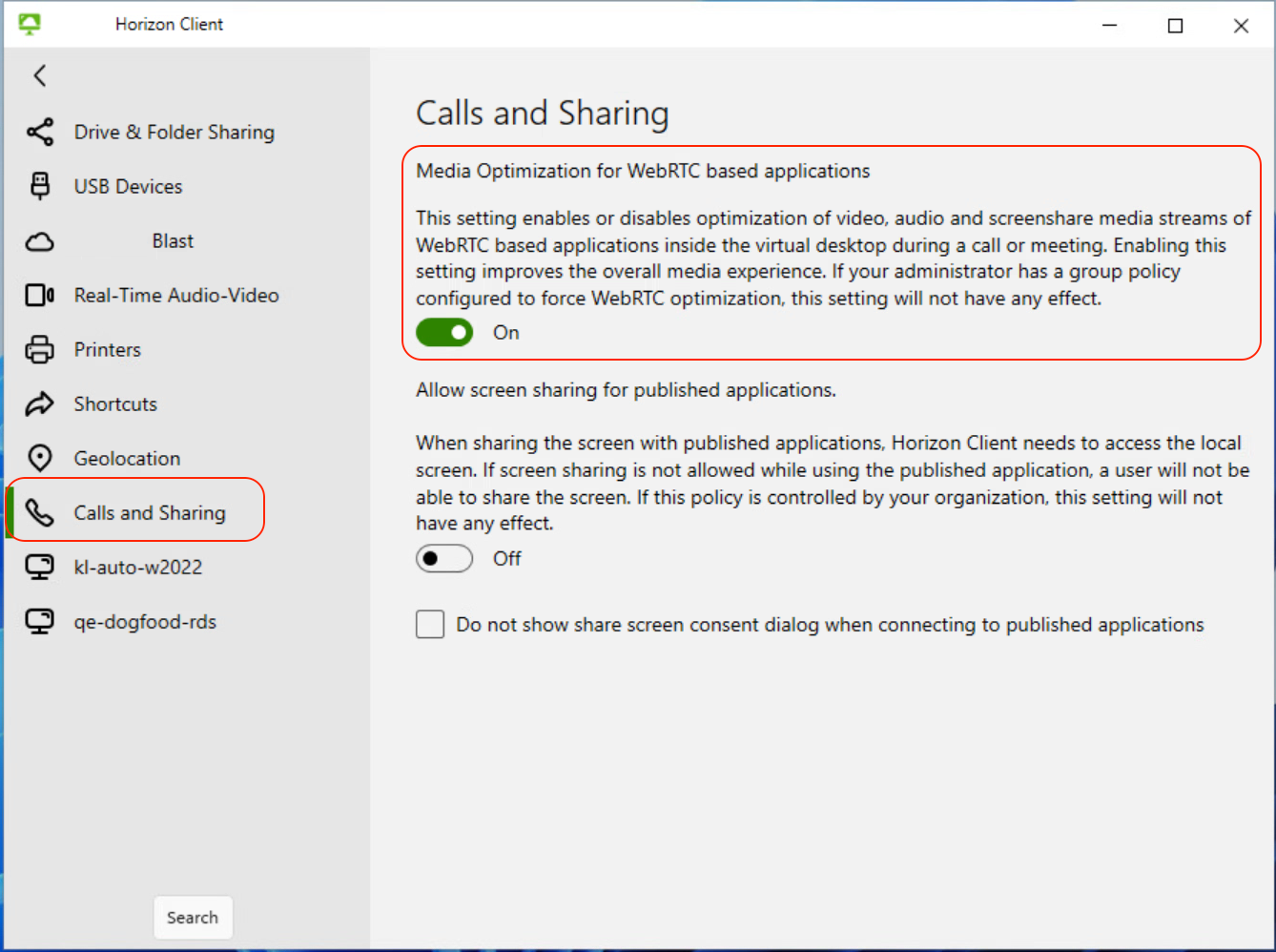Click the Blast cloud icon
This screenshot has width=1276, height=952.
pyautogui.click(x=40, y=241)
